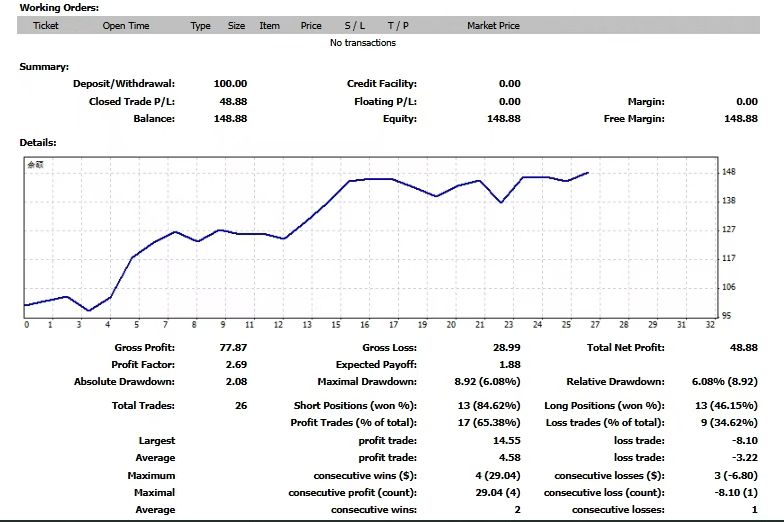Select Profit Trades value 17 (65.38%)
The height and width of the screenshot is (522, 784).
[489, 422]
